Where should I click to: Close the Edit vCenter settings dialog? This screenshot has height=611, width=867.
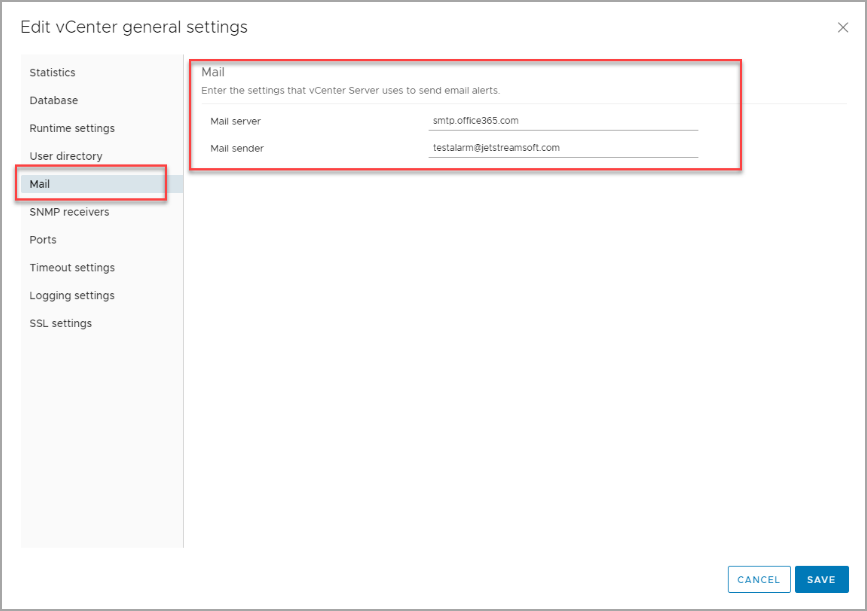(x=842, y=28)
